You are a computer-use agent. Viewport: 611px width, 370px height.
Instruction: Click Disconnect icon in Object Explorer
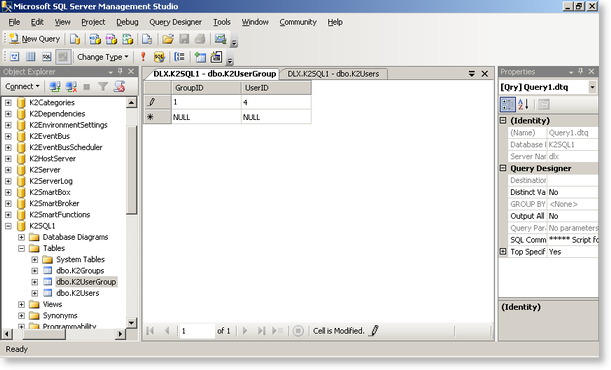pos(71,86)
